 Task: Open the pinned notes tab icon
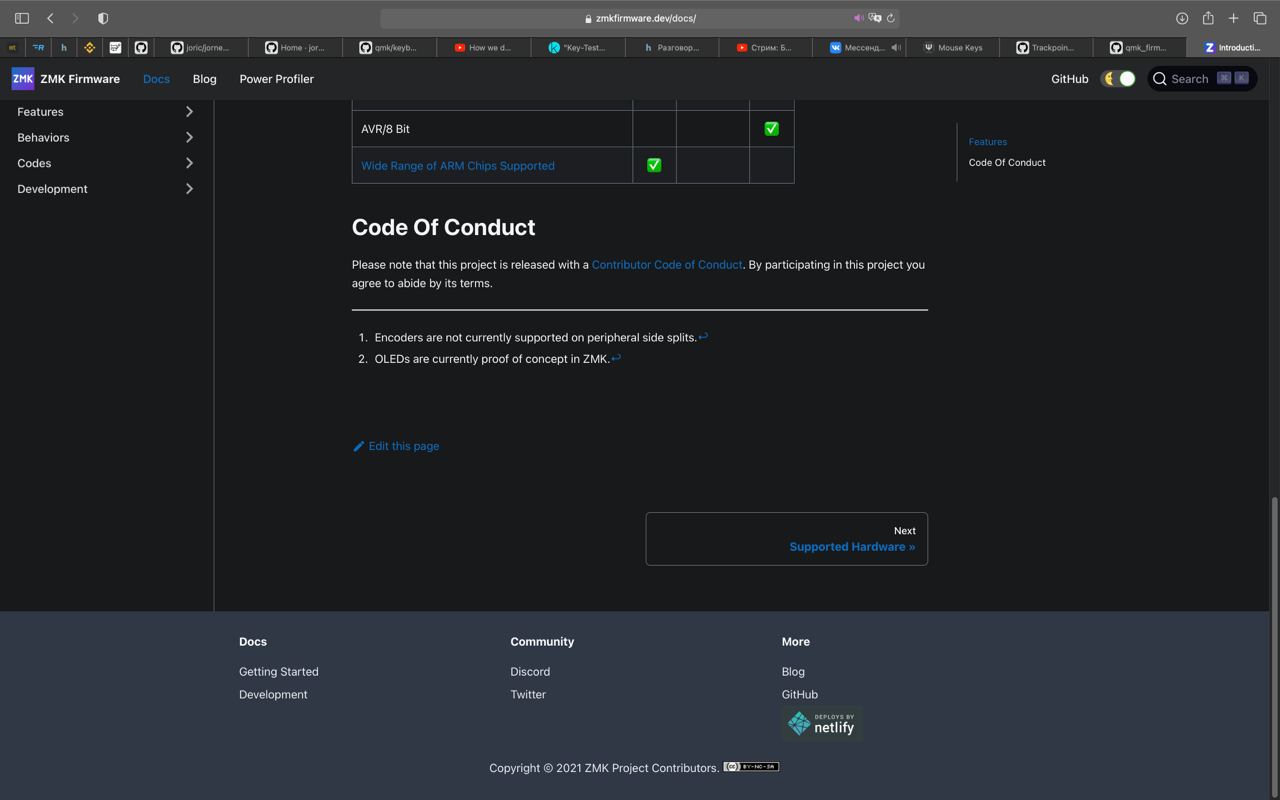pos(115,47)
